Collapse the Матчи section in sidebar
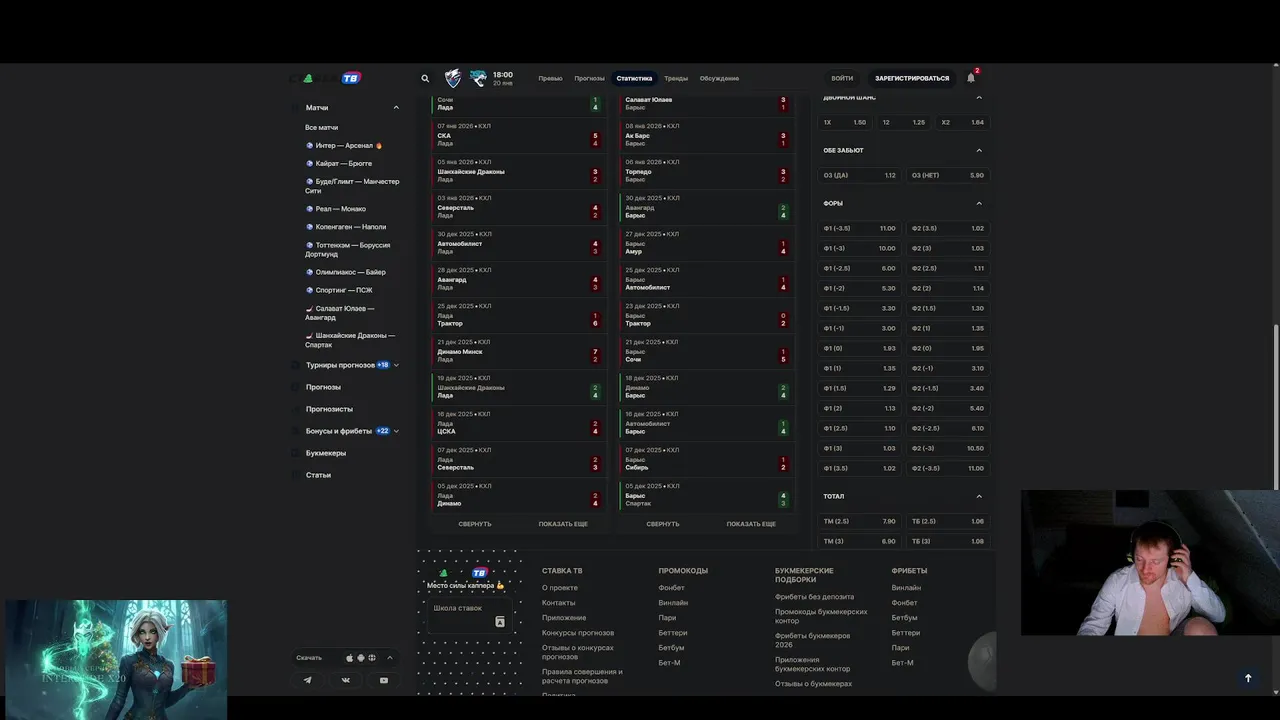The width and height of the screenshot is (1280, 720). coord(396,107)
